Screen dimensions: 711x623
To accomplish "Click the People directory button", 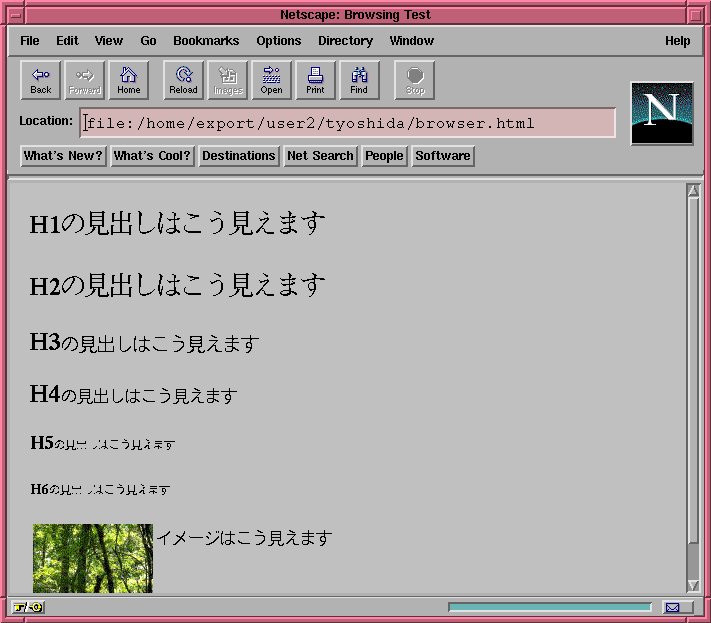I will coord(385,156).
